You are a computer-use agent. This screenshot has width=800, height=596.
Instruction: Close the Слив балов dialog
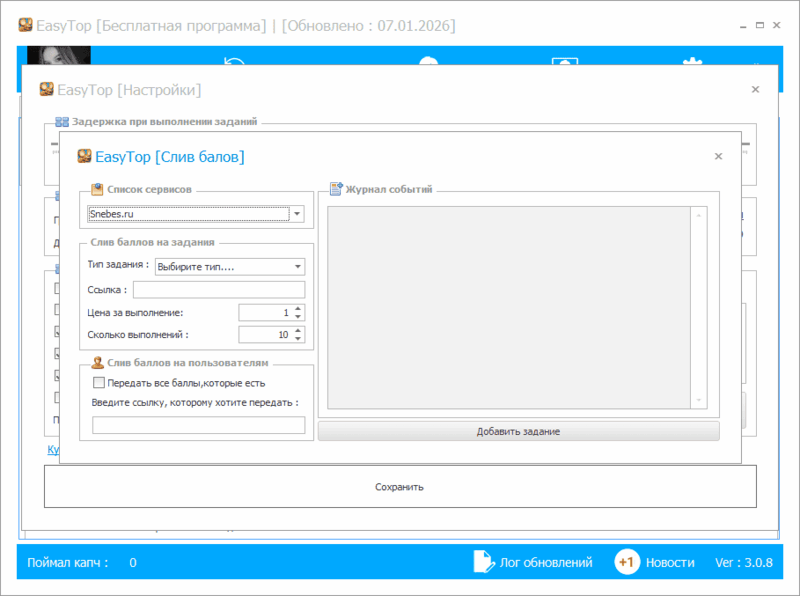click(718, 156)
